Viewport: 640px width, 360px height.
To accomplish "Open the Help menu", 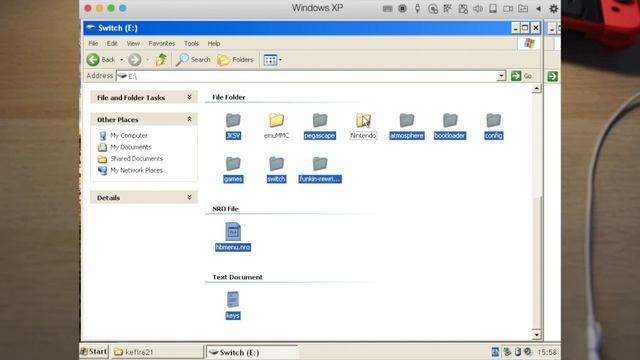I will pyautogui.click(x=214, y=43).
